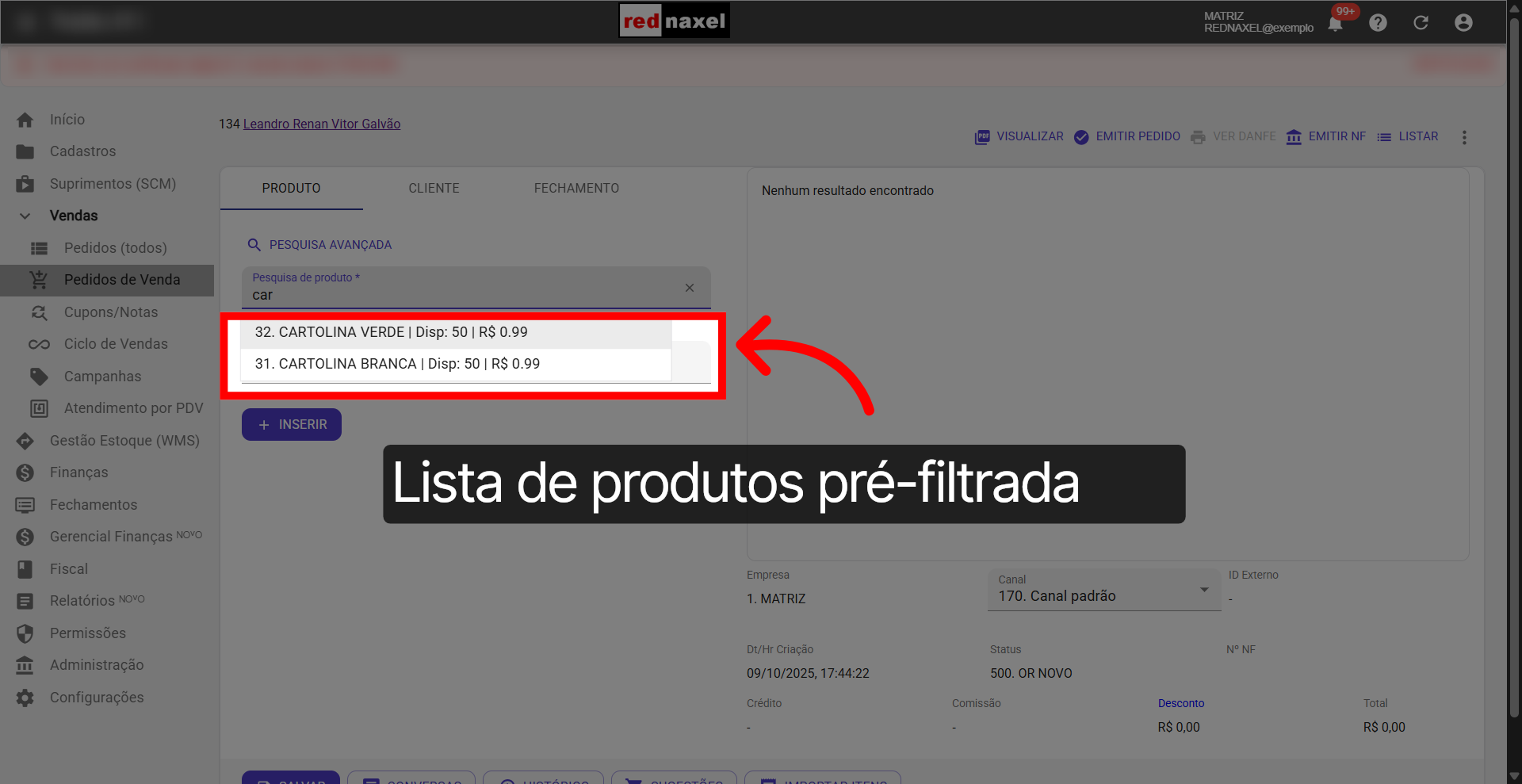This screenshot has height=784, width=1522.
Task: Click the EMITIR NF bank icon
Action: 1294,136
